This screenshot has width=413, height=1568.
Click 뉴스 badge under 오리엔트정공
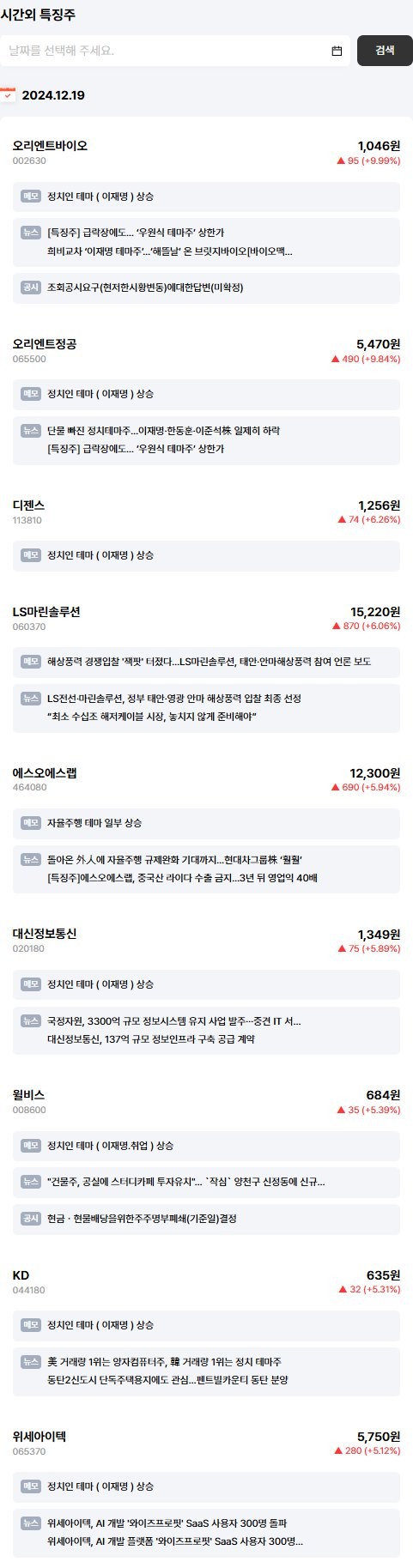[x=31, y=430]
